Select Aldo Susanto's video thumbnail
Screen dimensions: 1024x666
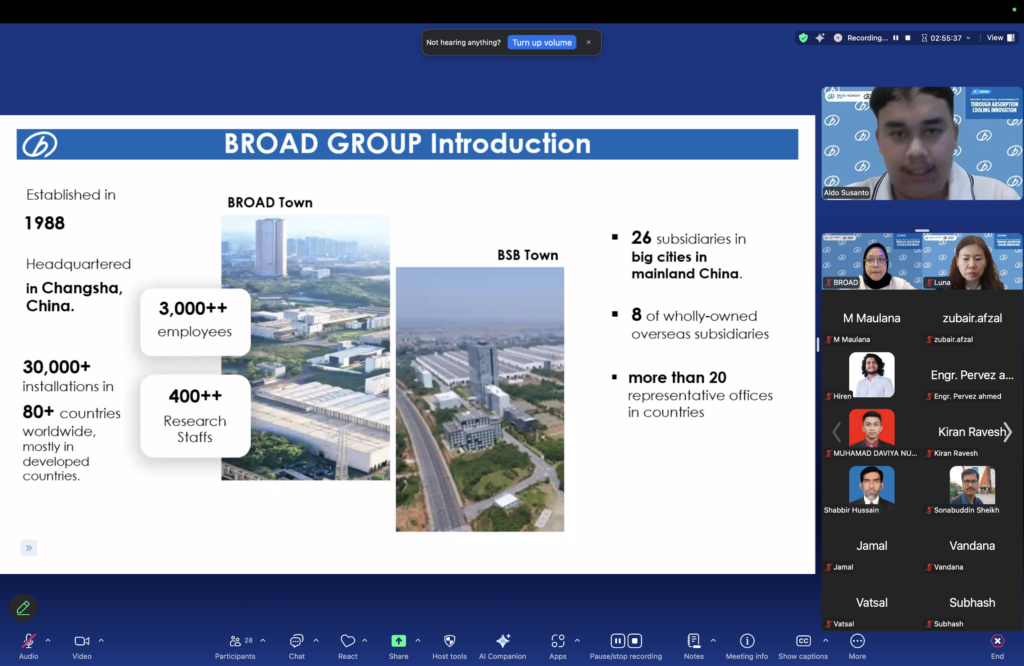pyautogui.click(x=921, y=143)
